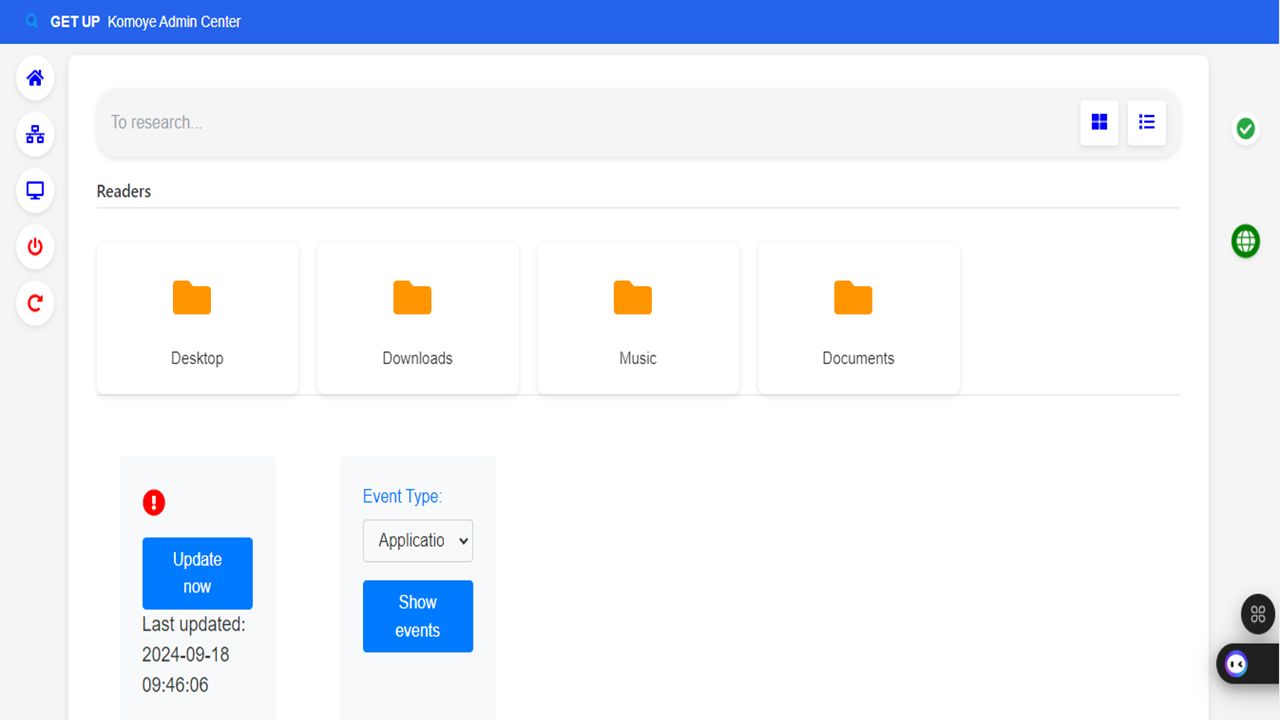This screenshot has width=1280, height=720.
Task: Open the Home sidebar icon
Action: pos(35,78)
